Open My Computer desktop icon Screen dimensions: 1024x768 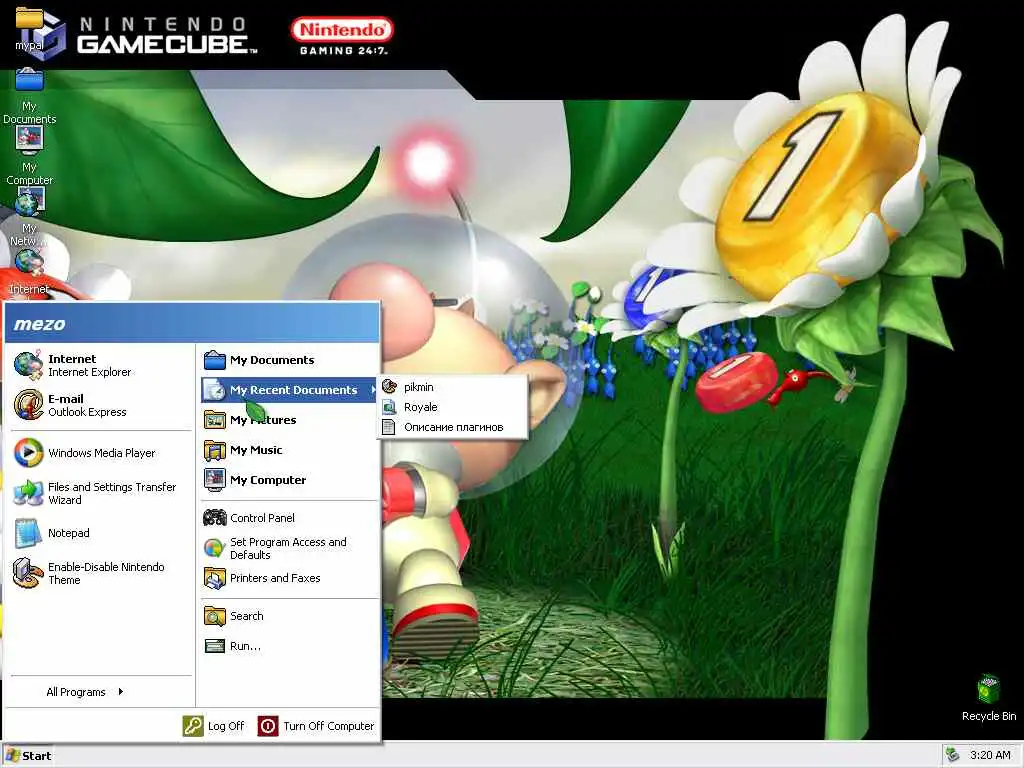click(29, 155)
